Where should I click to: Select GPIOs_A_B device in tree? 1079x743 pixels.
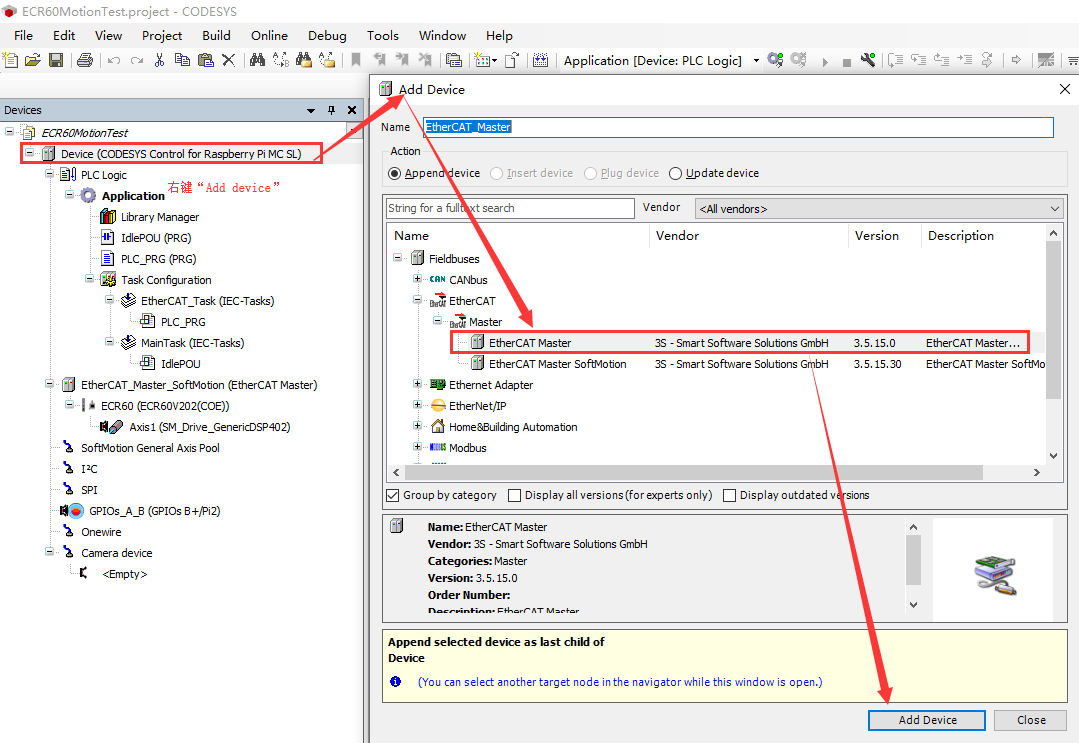(154, 511)
